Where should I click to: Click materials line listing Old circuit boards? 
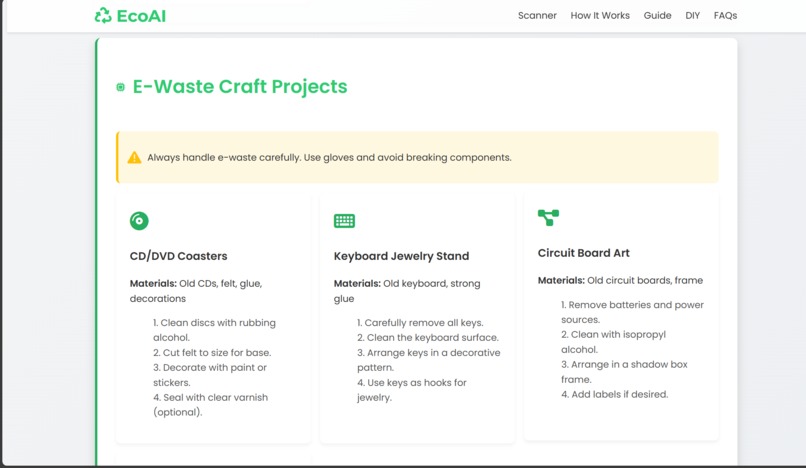tap(620, 280)
